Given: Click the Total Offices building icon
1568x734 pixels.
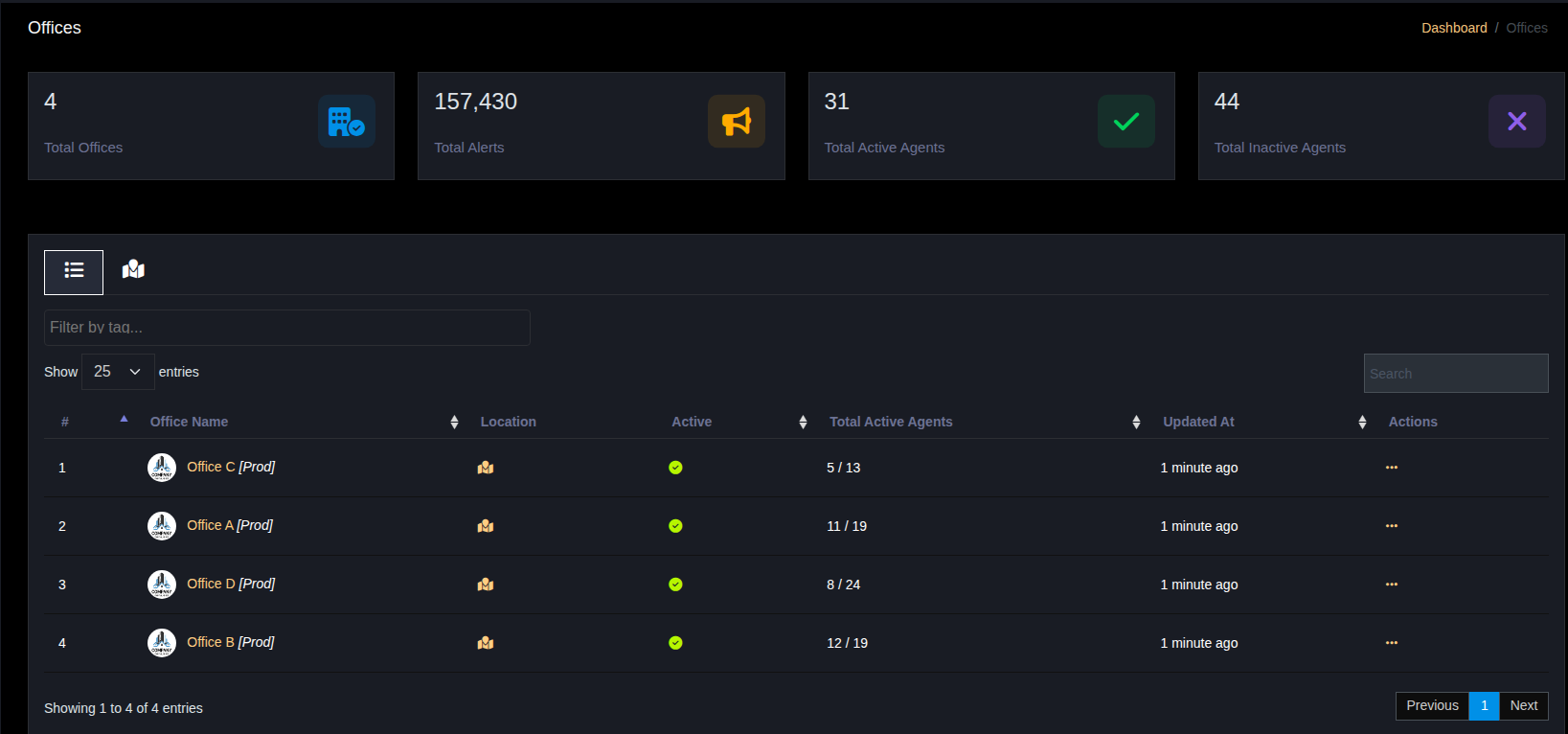Looking at the screenshot, I should tap(346, 122).
